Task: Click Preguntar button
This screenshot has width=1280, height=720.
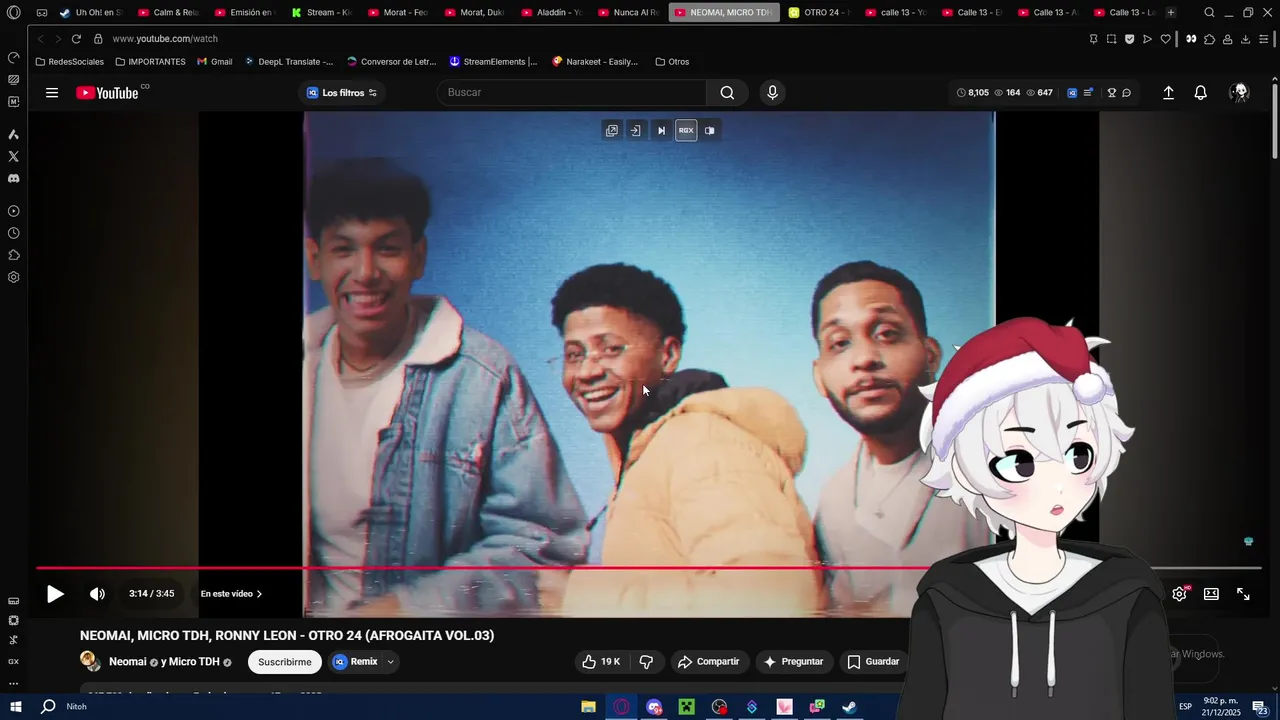Action: [793, 662]
